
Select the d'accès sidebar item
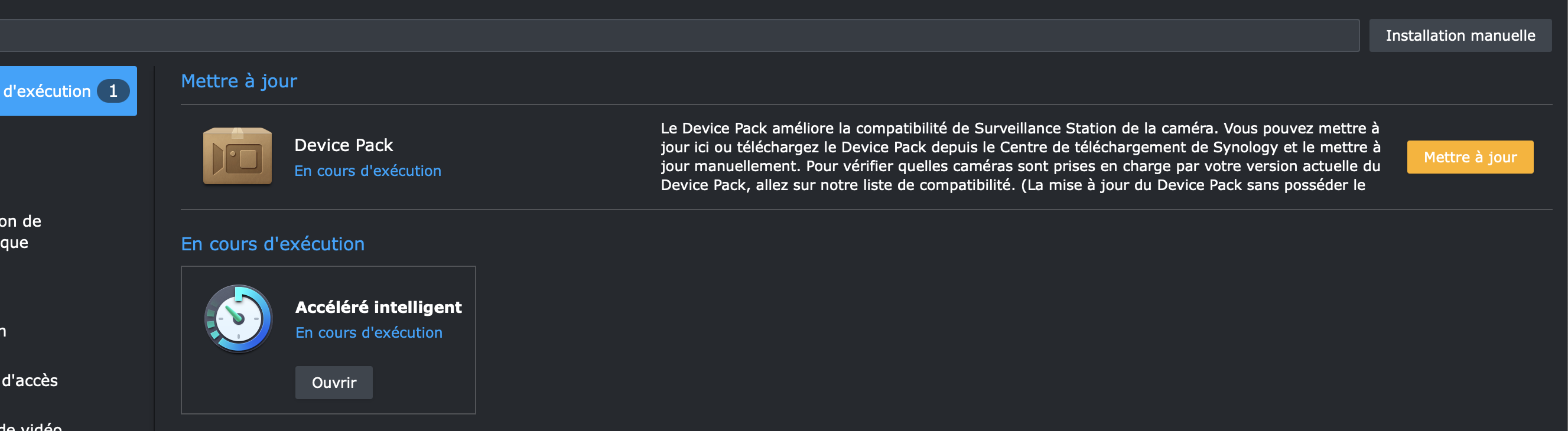[29, 381]
